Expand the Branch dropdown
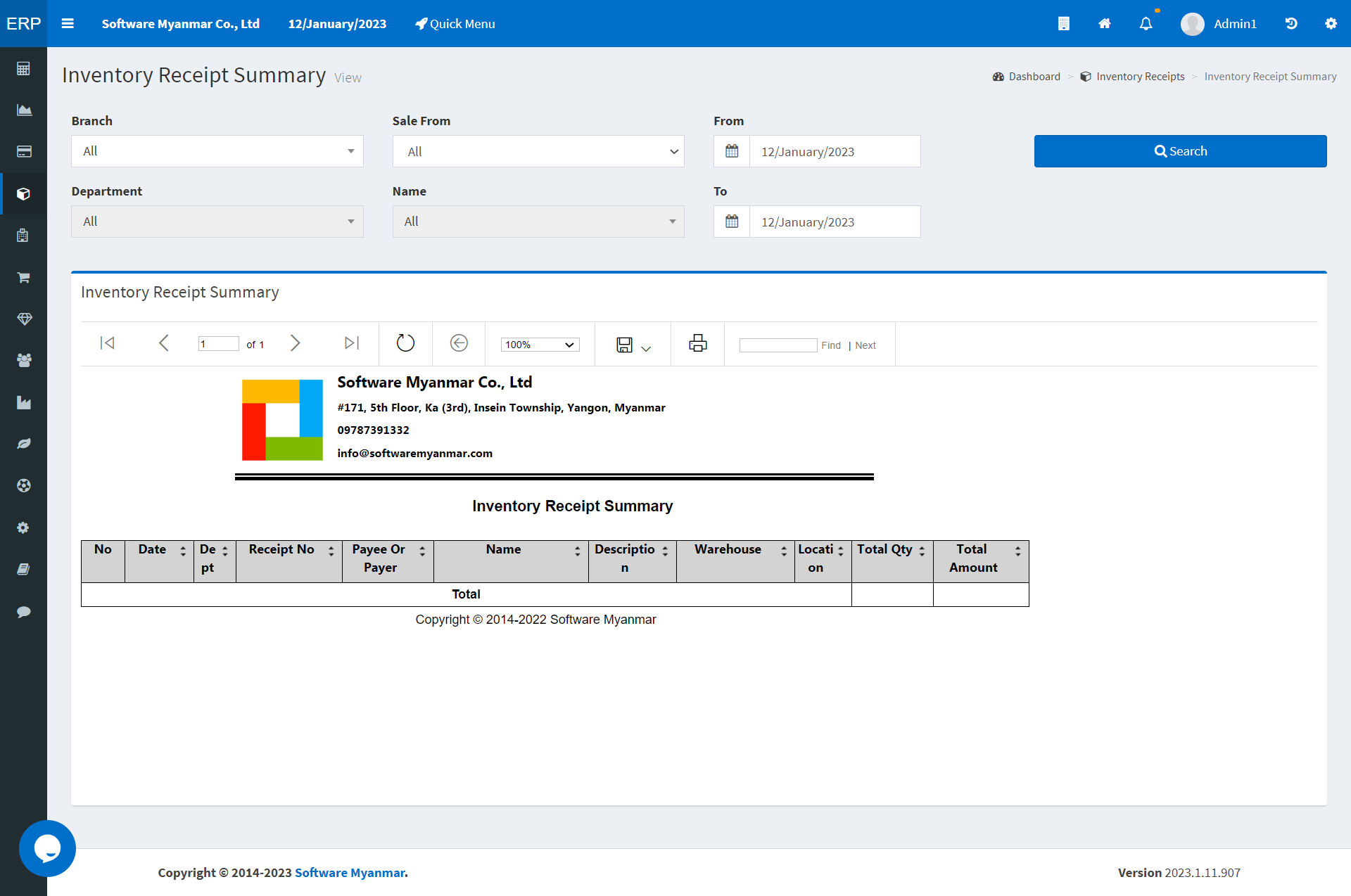The image size is (1351, 896). point(217,151)
